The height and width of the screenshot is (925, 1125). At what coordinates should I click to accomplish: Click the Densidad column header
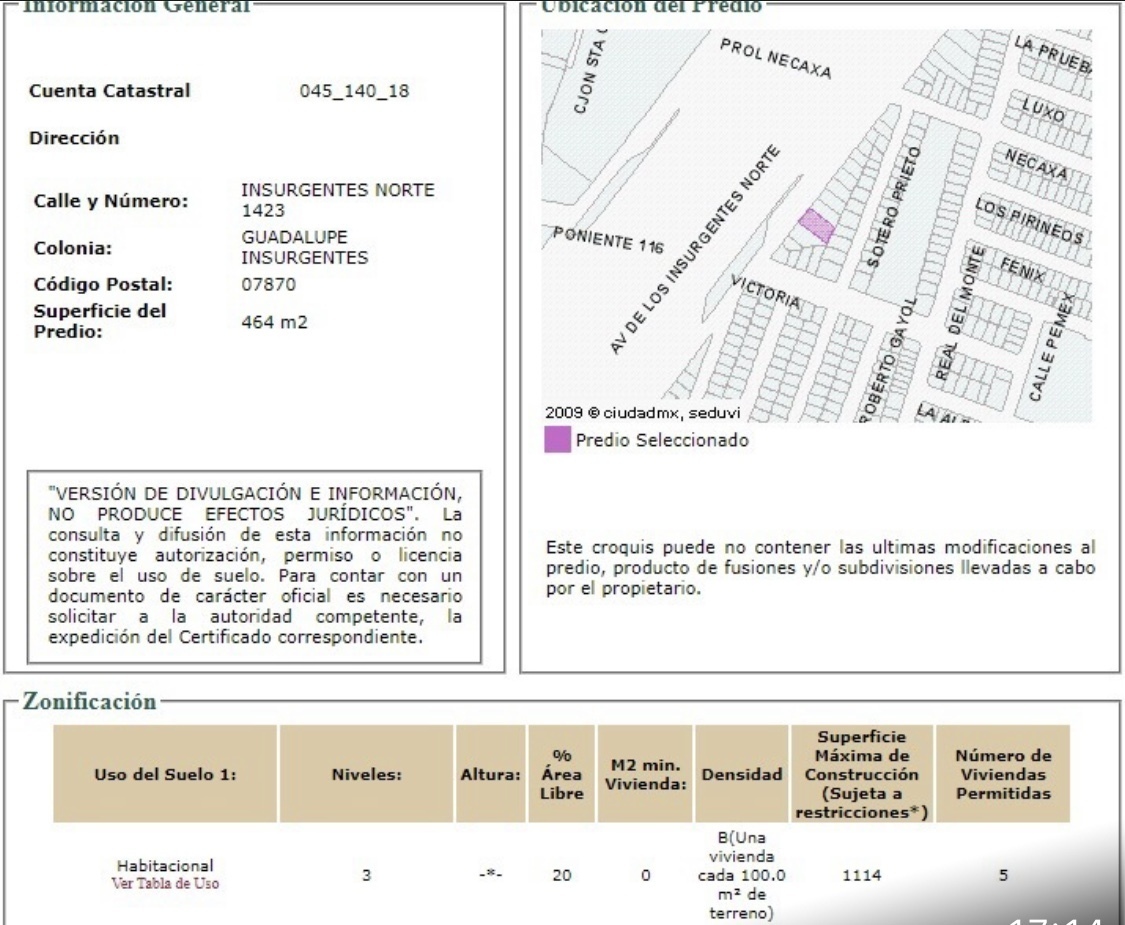click(742, 774)
